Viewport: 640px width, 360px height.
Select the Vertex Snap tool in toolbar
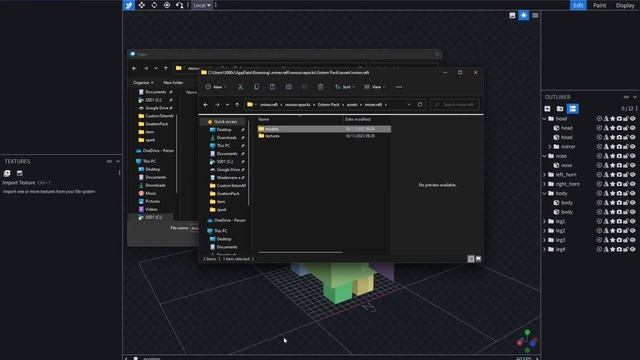click(179, 5)
